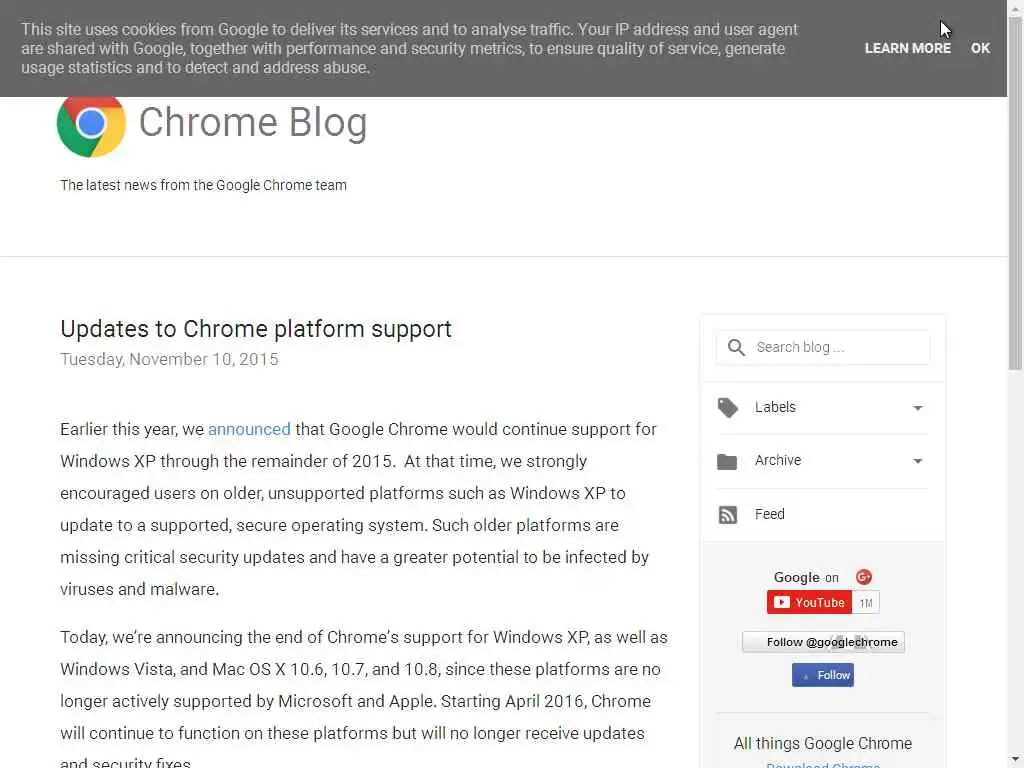Image resolution: width=1024 pixels, height=768 pixels.
Task: Open the Chrome Blog title link
Action: (253, 123)
